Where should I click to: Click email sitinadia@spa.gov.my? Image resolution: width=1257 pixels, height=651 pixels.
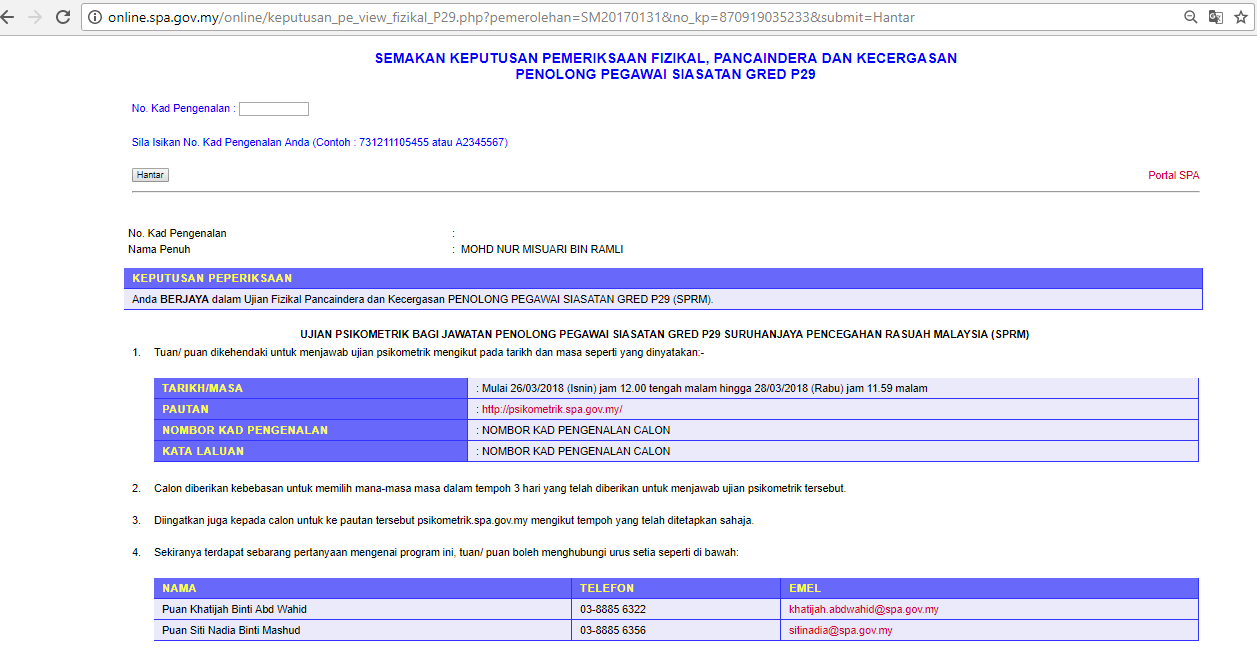coord(840,630)
